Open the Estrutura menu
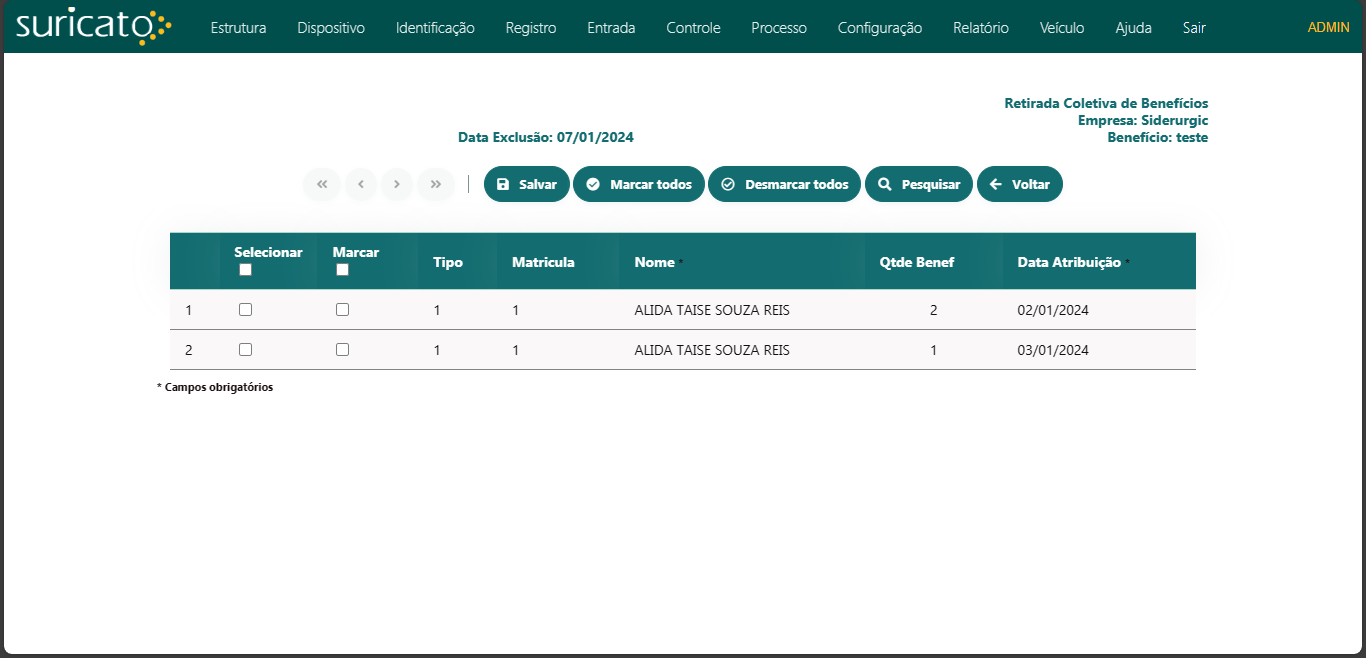The image size is (1366, 658). click(238, 28)
